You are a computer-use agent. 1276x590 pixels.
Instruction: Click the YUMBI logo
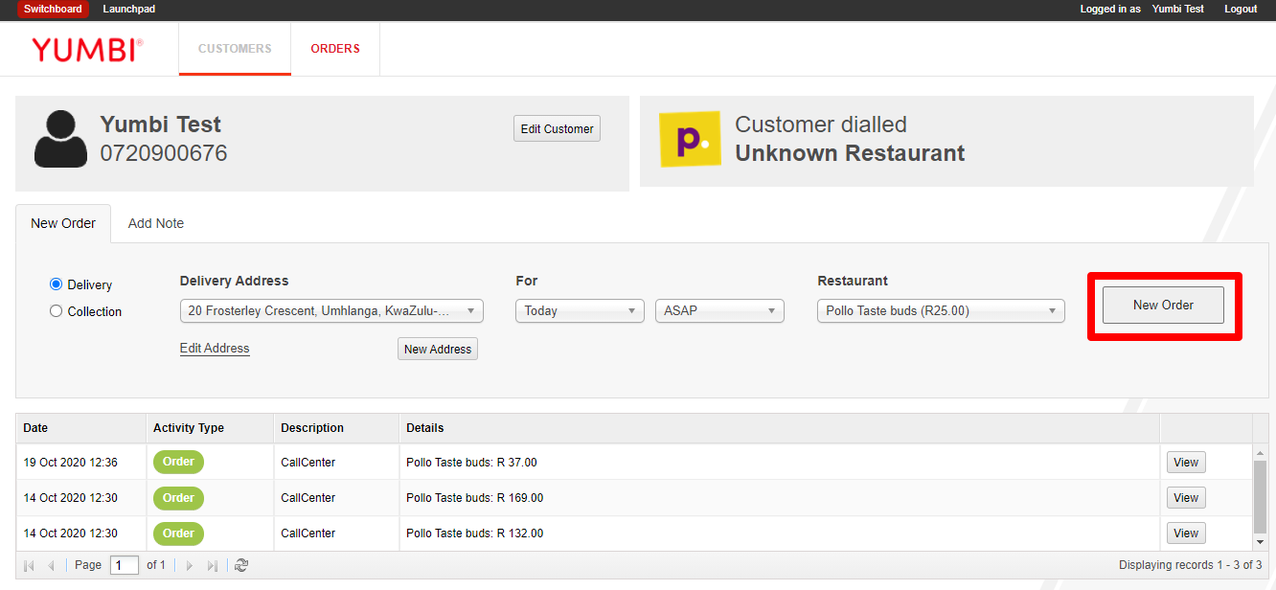(87, 49)
